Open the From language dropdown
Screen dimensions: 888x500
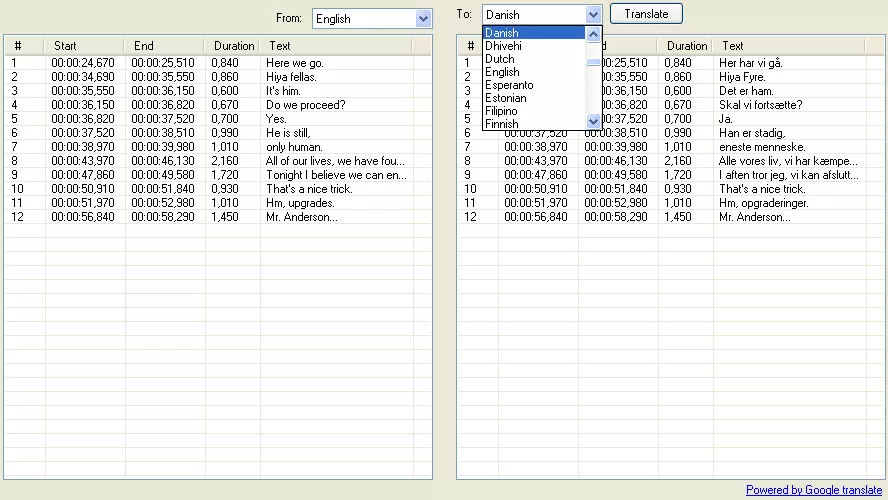click(423, 19)
